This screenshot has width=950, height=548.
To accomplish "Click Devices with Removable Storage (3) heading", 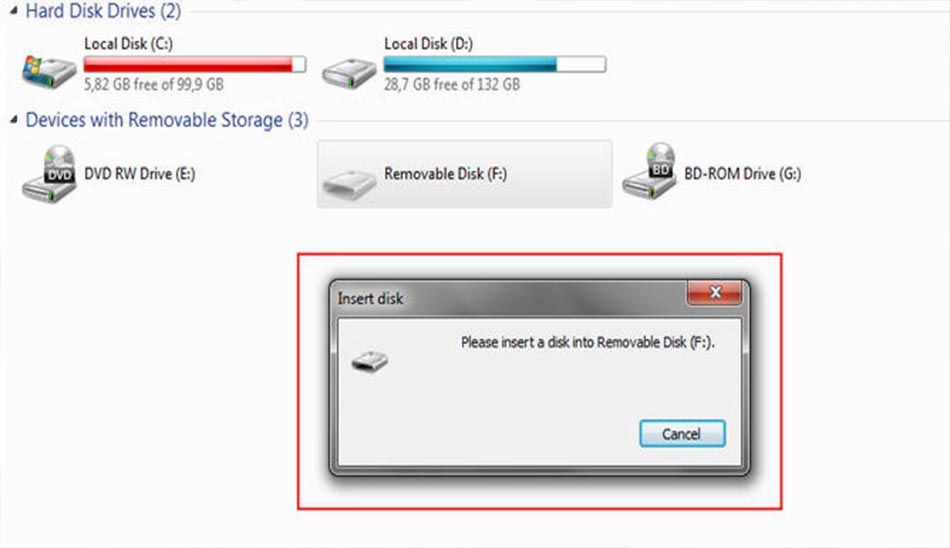I will [x=167, y=120].
